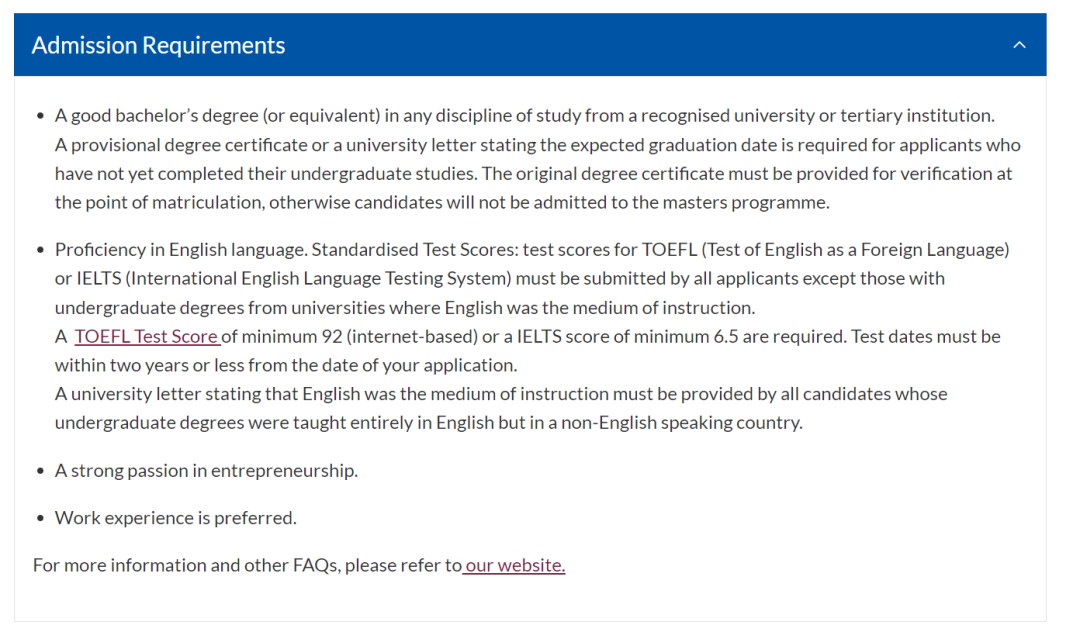Click the bullet beside 'A good bachelor's degree'
Screen dimensions: 1080x632
(x=41, y=116)
